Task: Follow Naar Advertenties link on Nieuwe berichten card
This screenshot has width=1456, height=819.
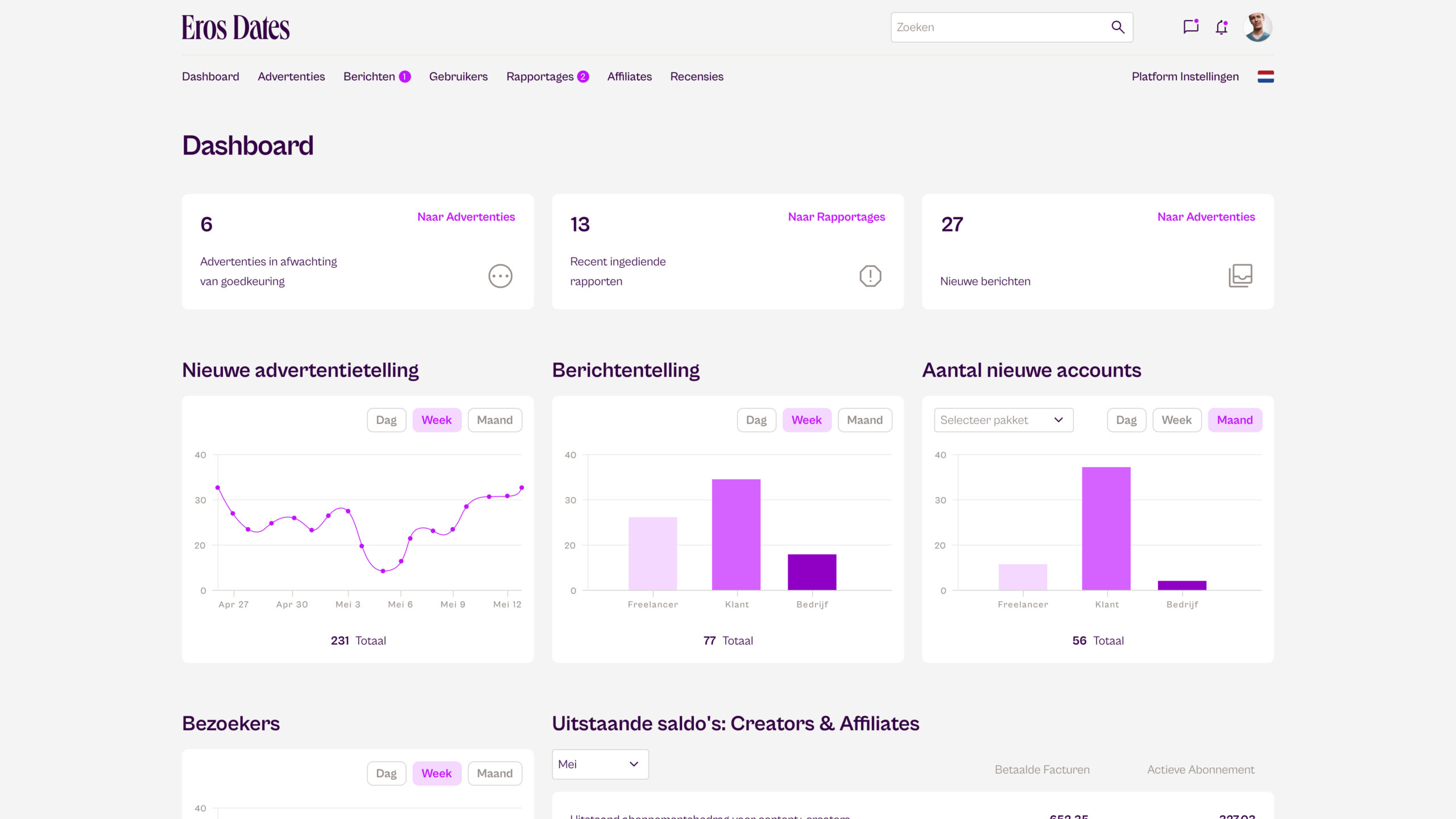Action: pyautogui.click(x=1206, y=217)
